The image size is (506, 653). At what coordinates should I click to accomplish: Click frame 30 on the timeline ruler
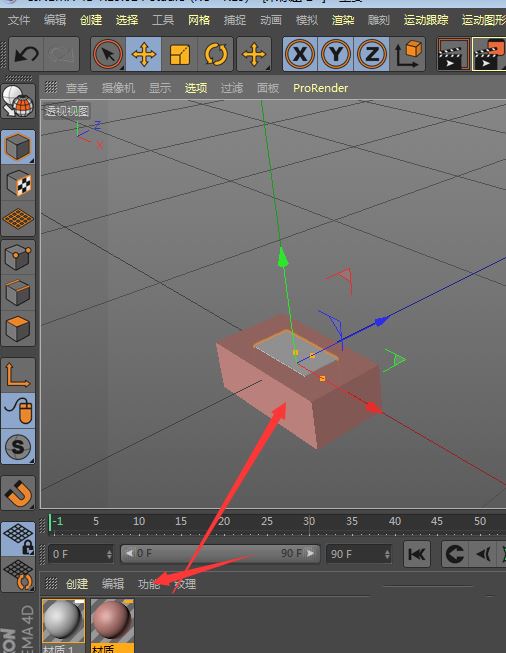click(309, 521)
